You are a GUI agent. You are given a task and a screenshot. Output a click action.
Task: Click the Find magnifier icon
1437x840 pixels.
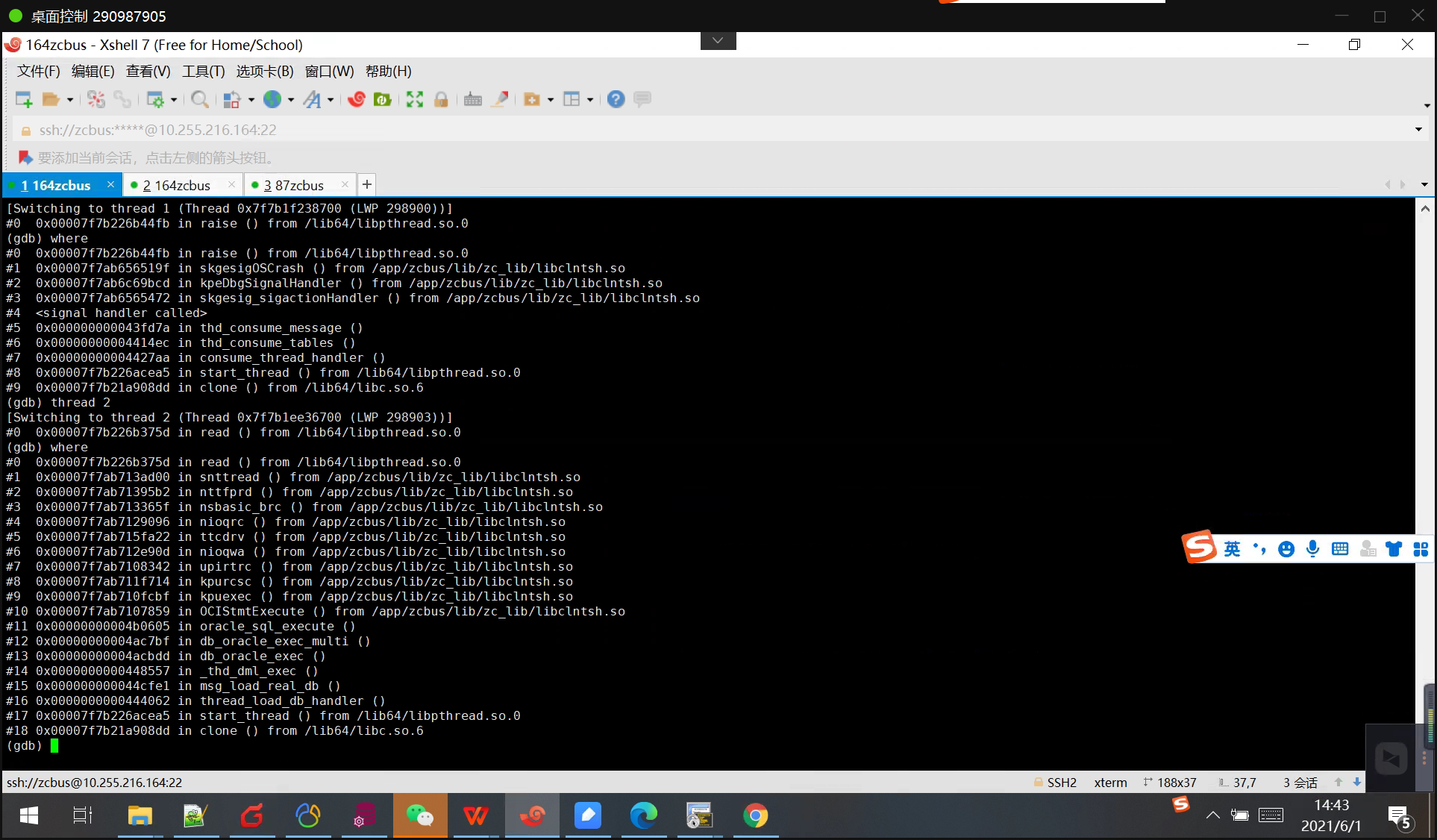[x=199, y=99]
